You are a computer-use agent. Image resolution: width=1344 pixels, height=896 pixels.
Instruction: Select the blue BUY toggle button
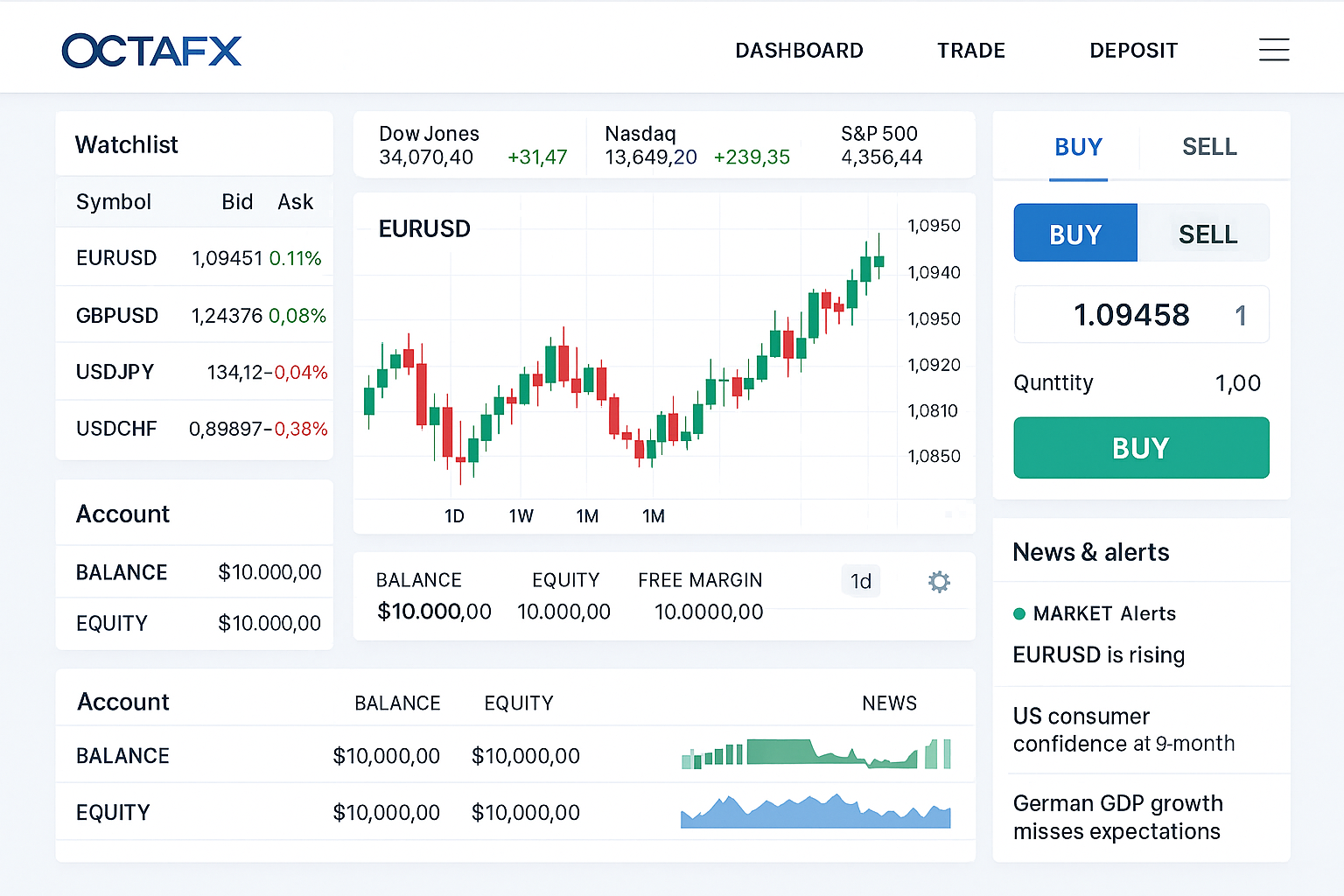(x=1075, y=233)
